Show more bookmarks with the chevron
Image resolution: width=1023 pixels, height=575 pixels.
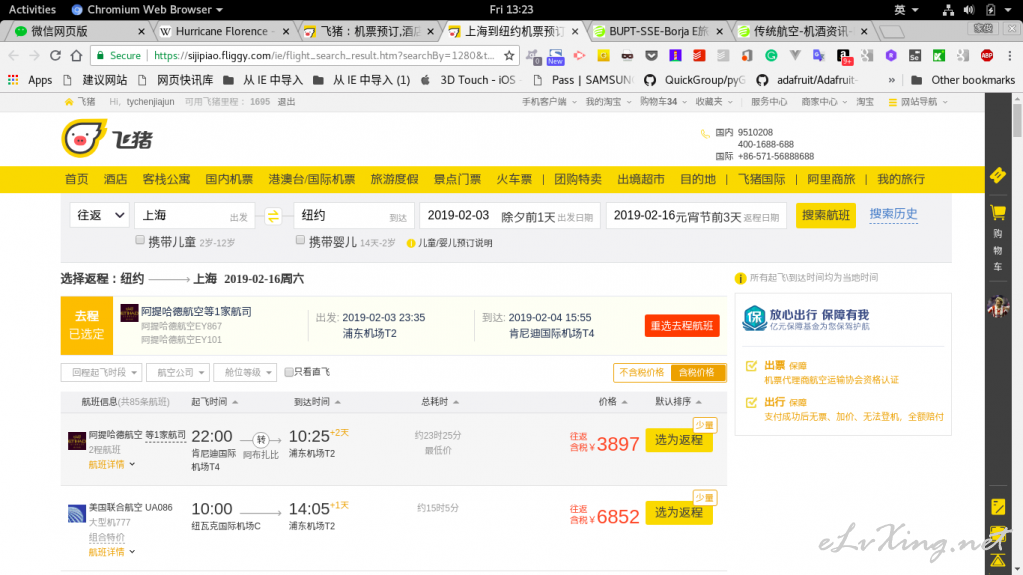pyautogui.click(x=891, y=80)
